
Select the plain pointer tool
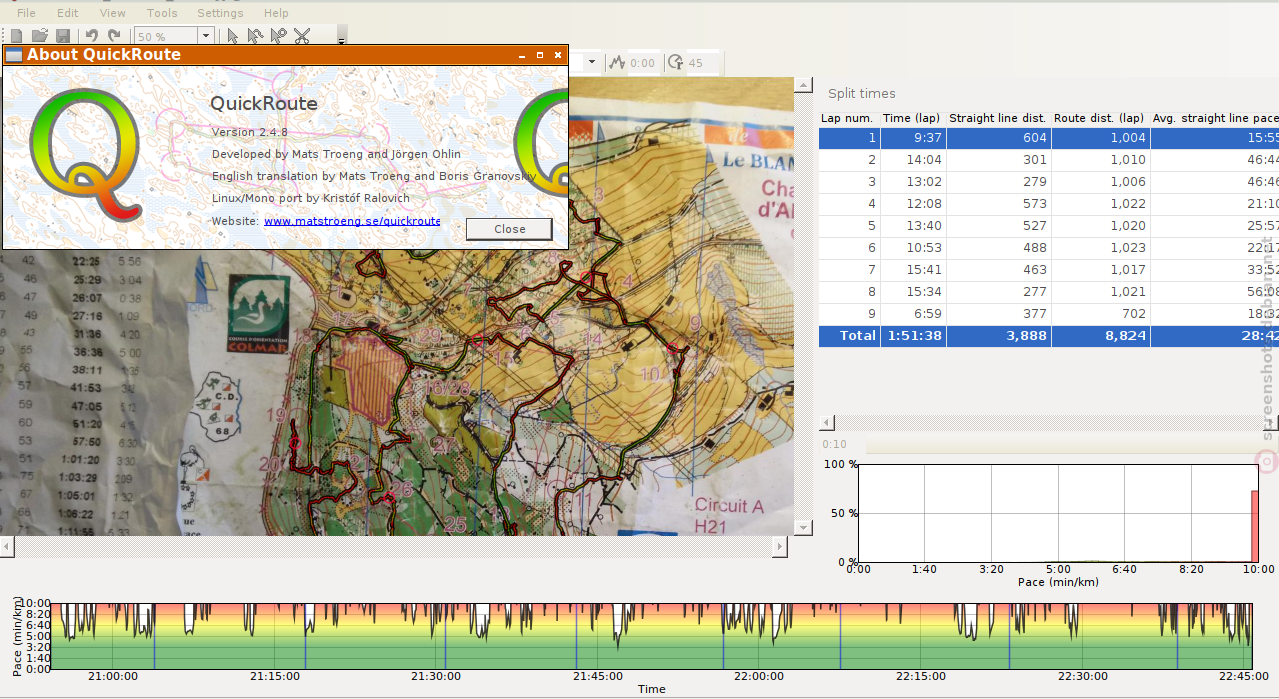tap(232, 36)
